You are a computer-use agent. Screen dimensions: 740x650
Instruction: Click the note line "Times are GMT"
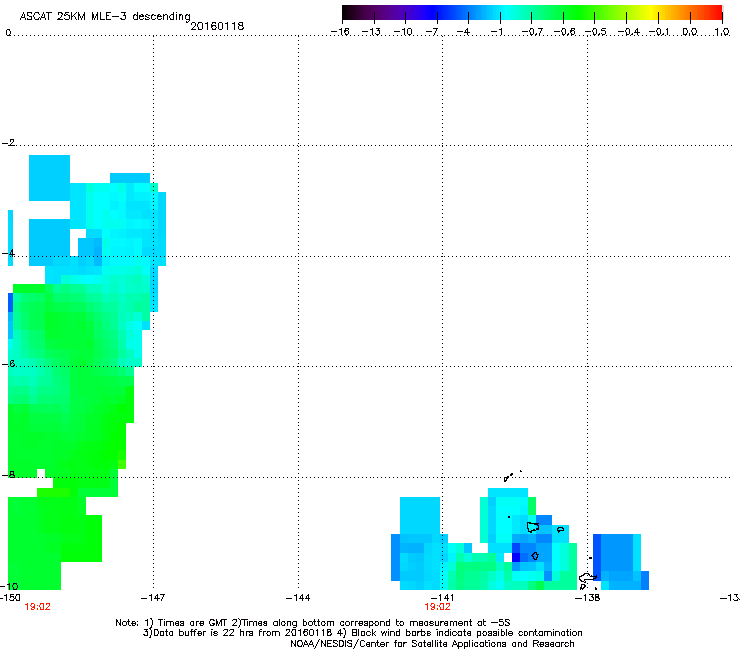click(x=313, y=623)
